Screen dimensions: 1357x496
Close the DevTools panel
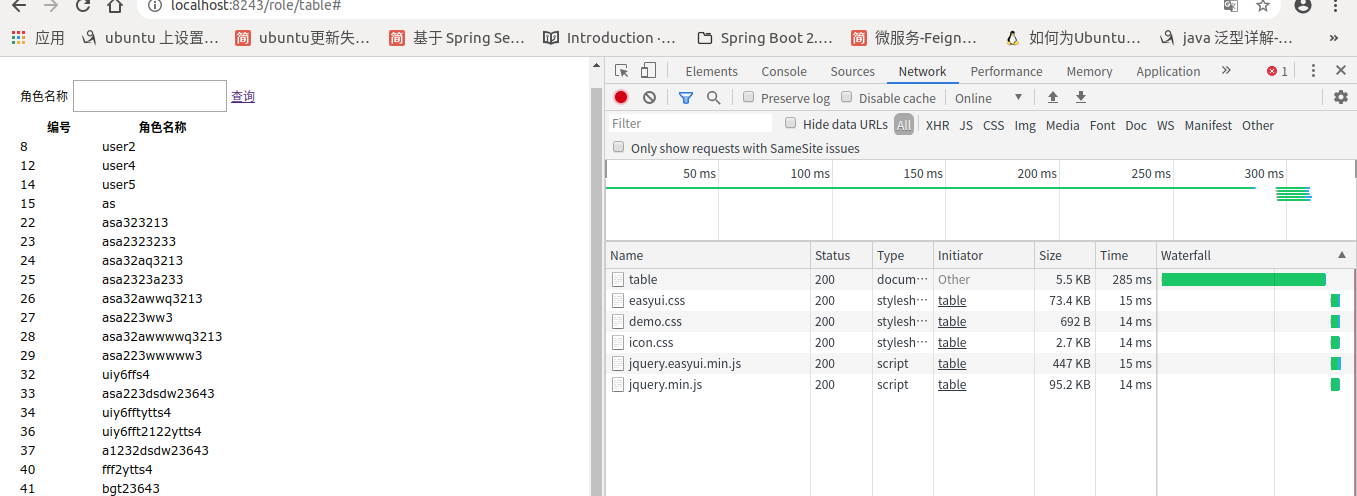[1341, 71]
